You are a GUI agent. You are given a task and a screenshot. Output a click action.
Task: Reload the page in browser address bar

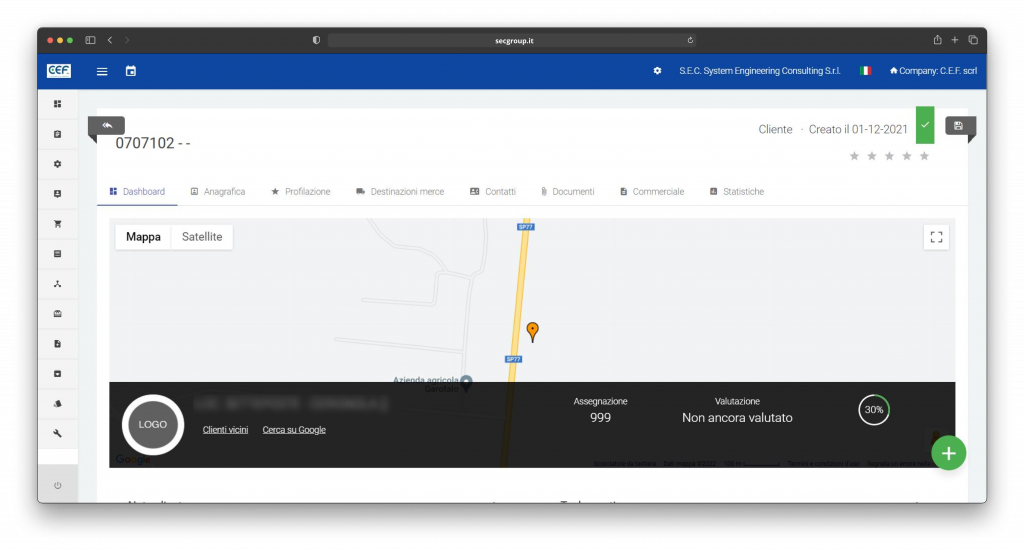pyautogui.click(x=690, y=40)
